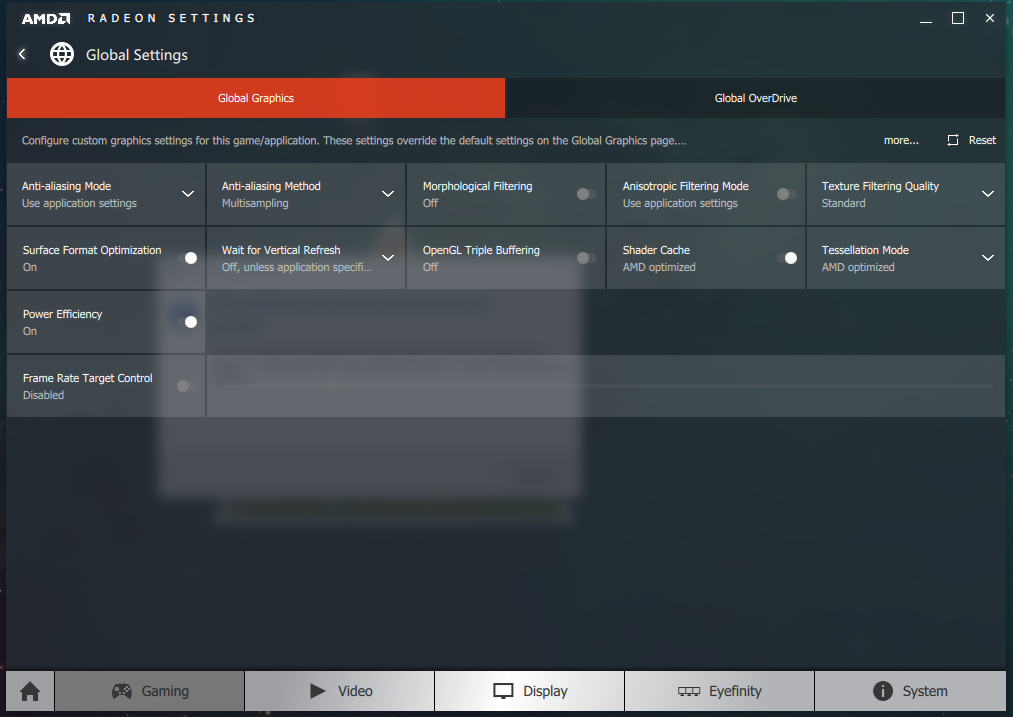Click the OpenGL Triple Buffering label
The height and width of the screenshot is (717, 1013).
click(481, 250)
